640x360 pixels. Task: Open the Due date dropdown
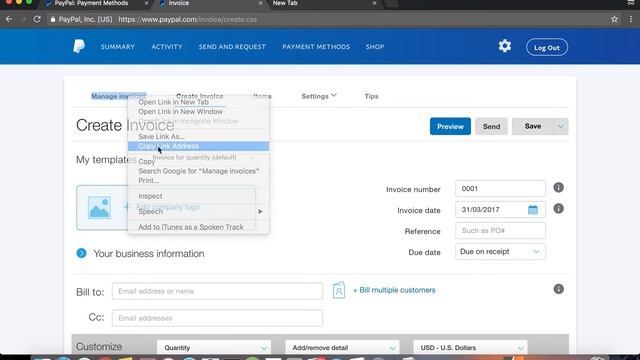coord(500,251)
